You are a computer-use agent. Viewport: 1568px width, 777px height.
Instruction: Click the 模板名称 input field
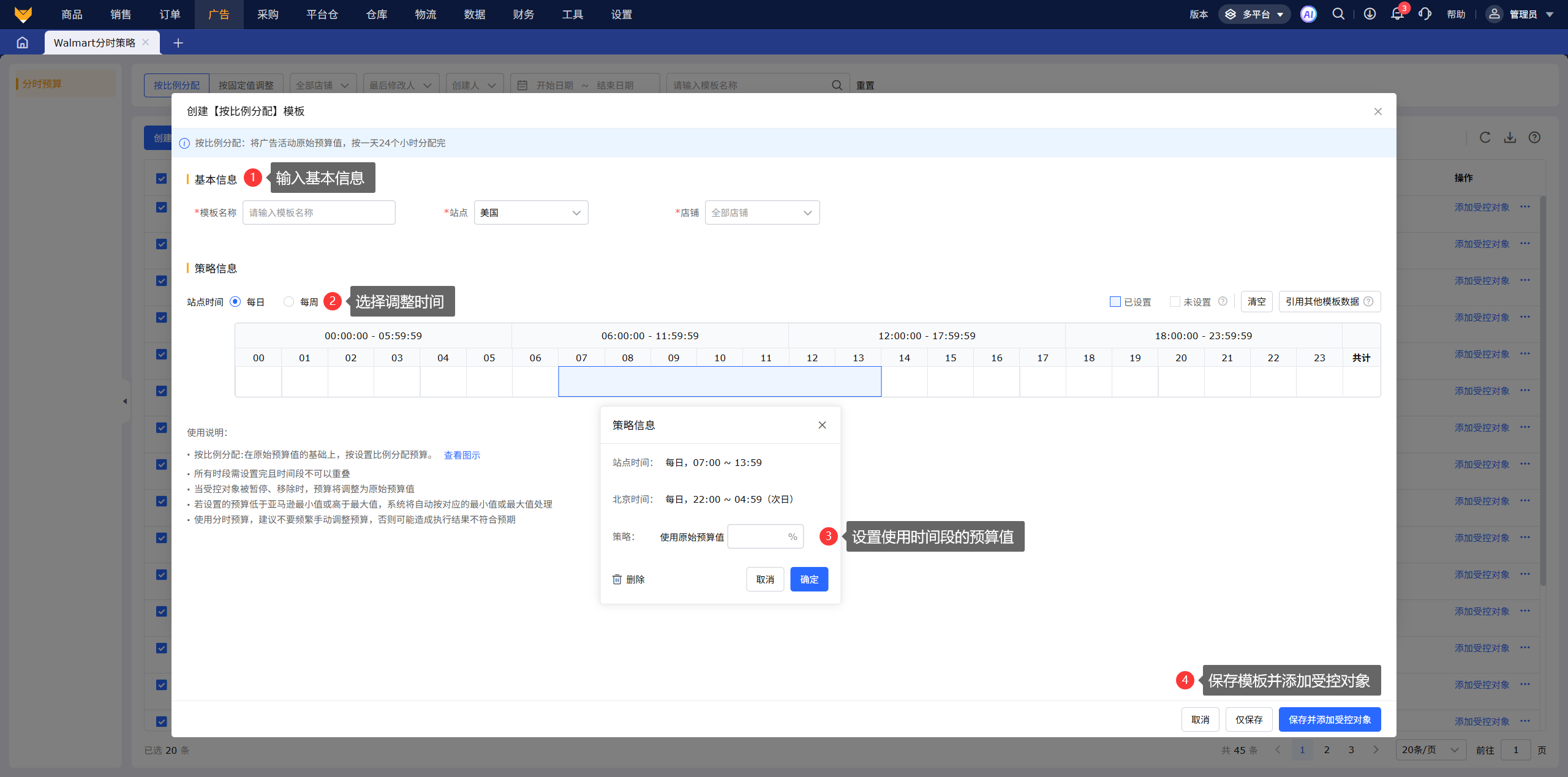(318, 212)
